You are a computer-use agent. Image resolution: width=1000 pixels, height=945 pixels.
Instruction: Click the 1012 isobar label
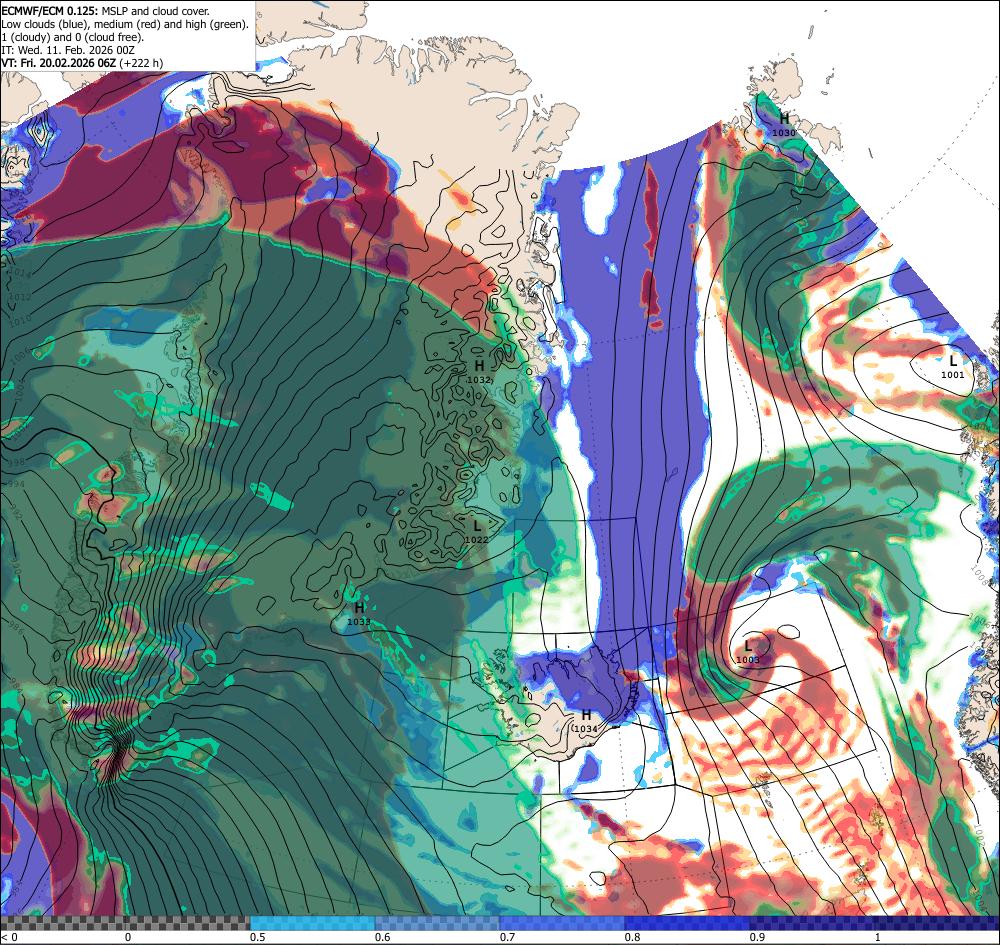21,297
